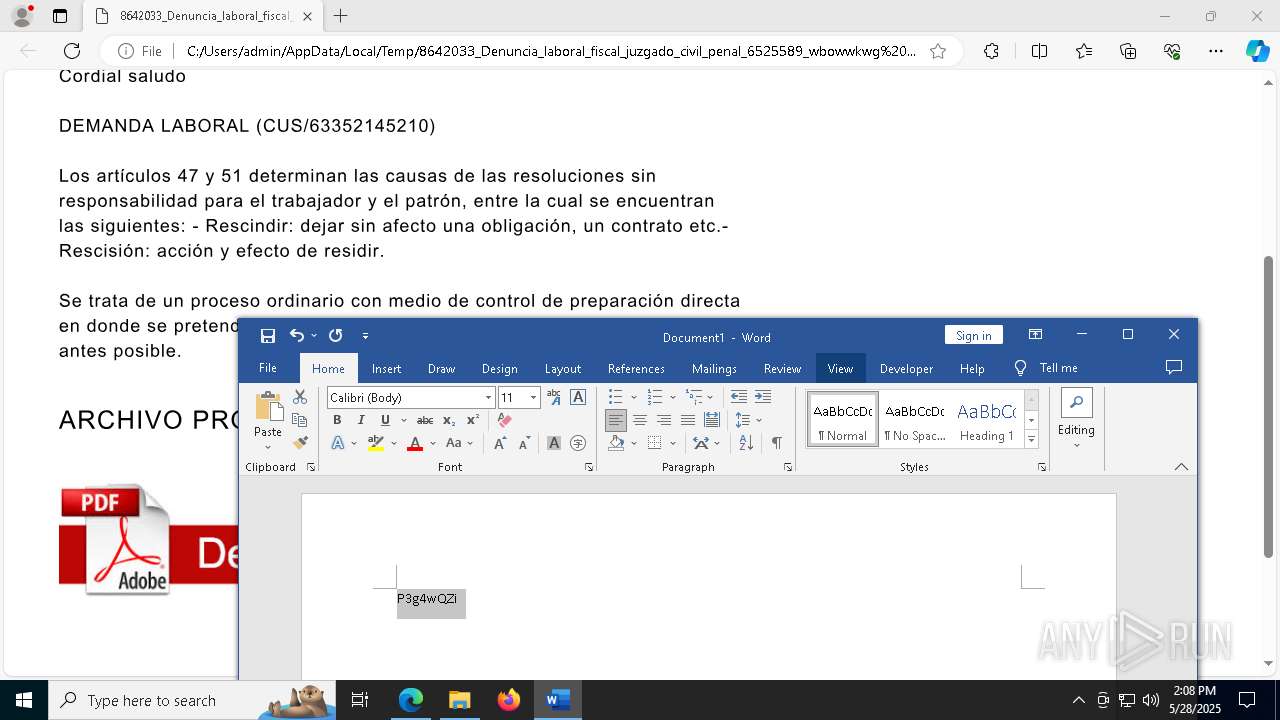1280x720 pixels.
Task: Expand the Styles gallery More arrow
Action: coord(1031,439)
